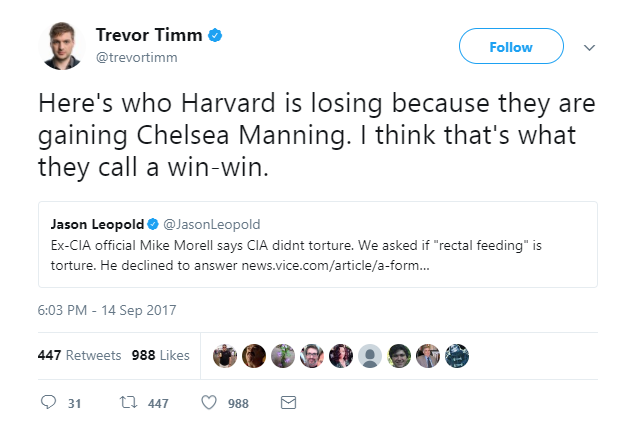
Task: Open Trevor Timm's profile photo
Action: tap(62, 46)
